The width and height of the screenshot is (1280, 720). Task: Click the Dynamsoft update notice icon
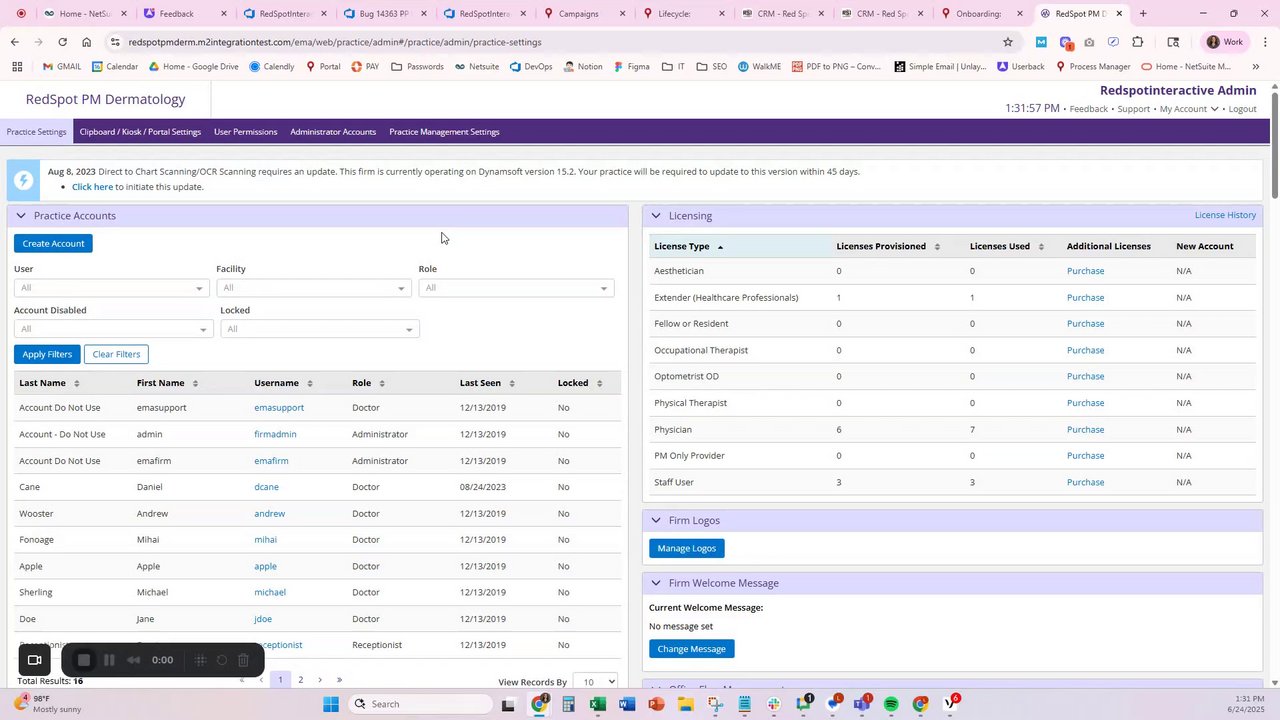pos(23,180)
